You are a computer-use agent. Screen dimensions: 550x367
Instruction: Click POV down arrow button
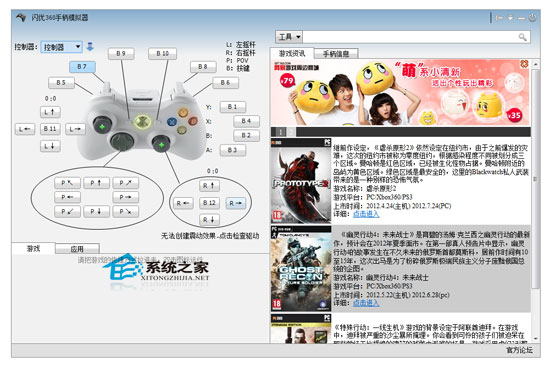pos(96,212)
